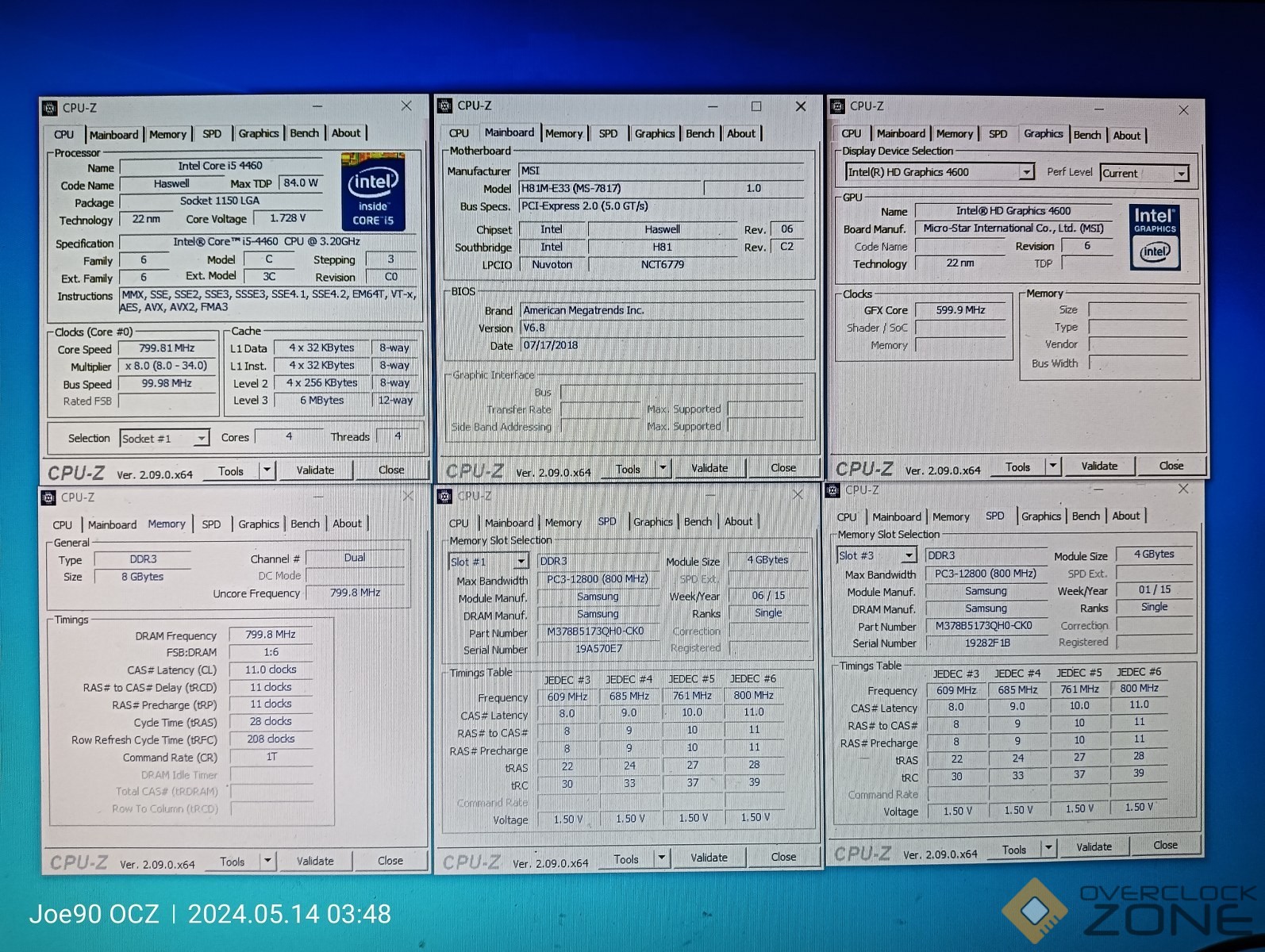
Task: Click Tools button in SPD Slot #3 window
Action: pyautogui.click(x=1013, y=850)
